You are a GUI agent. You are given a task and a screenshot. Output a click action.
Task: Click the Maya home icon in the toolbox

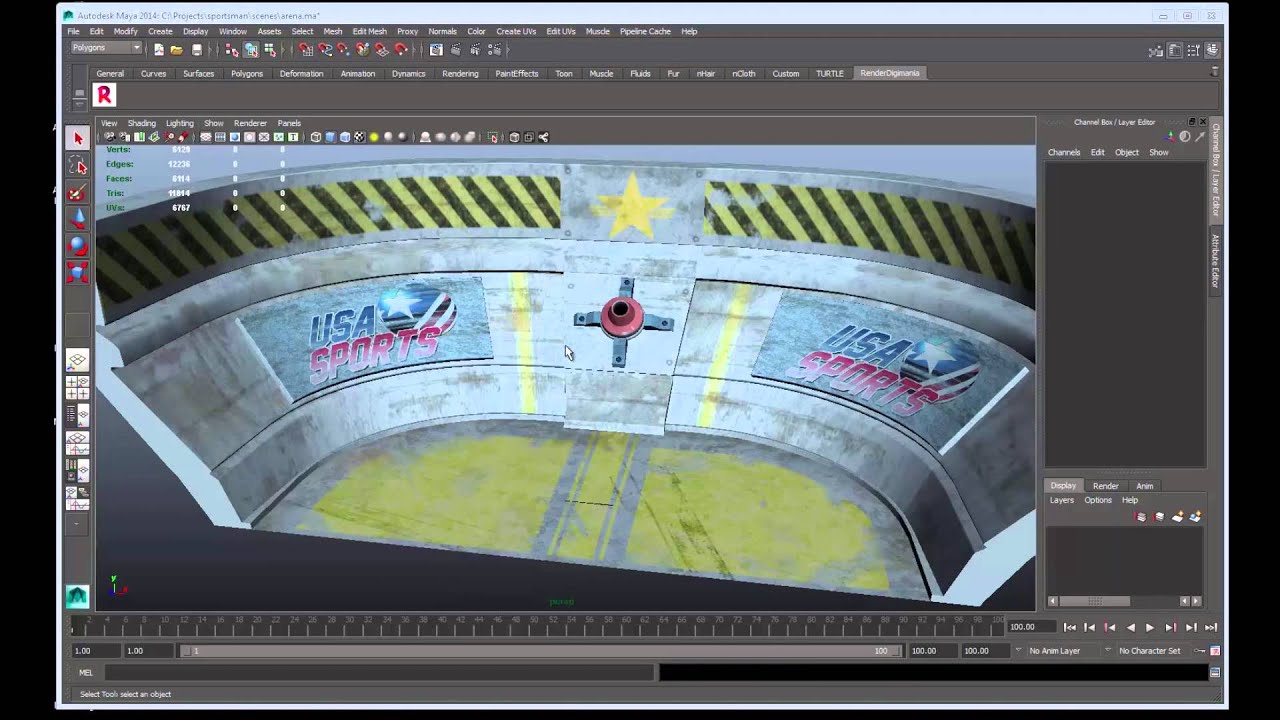[77, 596]
